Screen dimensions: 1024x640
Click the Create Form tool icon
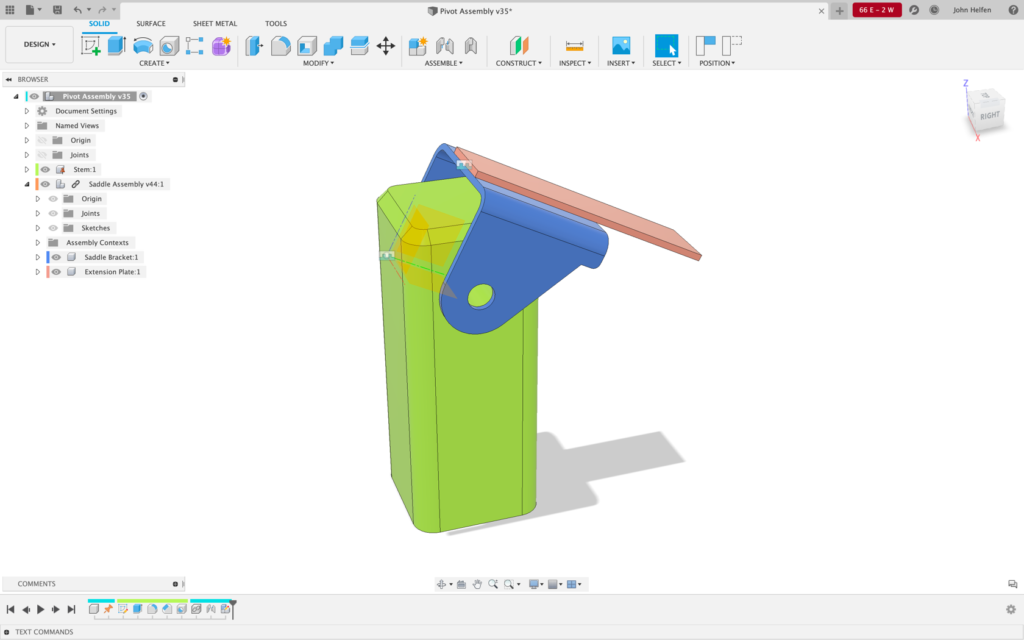222,45
